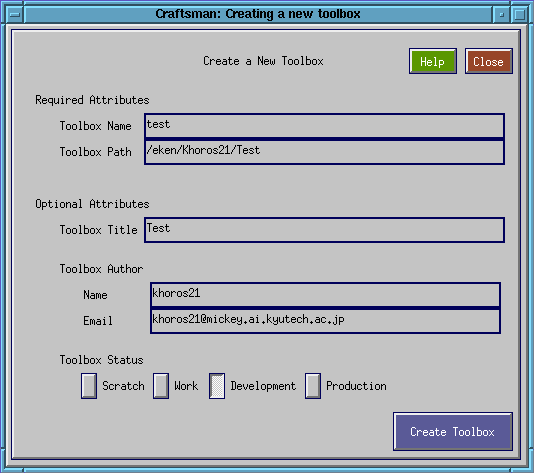Edit the Toolbox Title field
The height and width of the screenshot is (473, 534).
[x=324, y=230]
